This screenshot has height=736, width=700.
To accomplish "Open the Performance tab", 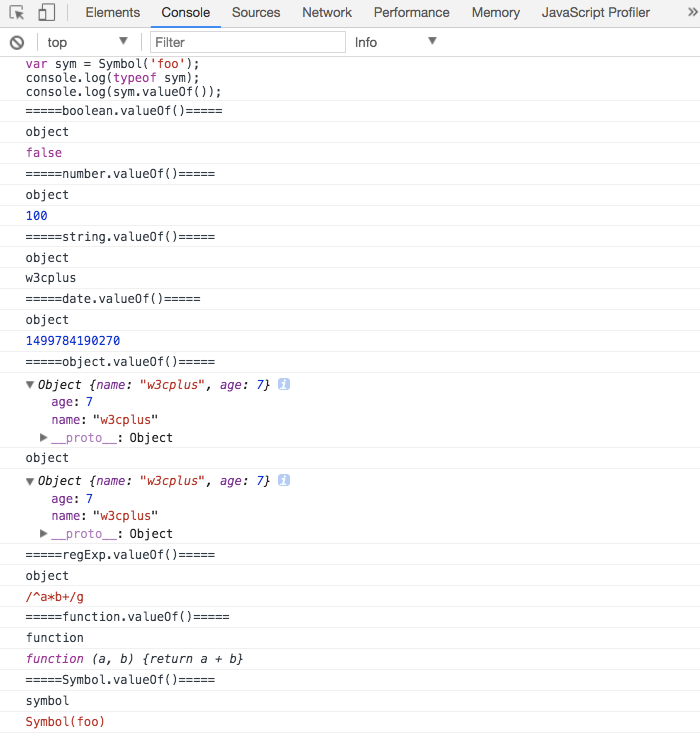I will [x=411, y=13].
